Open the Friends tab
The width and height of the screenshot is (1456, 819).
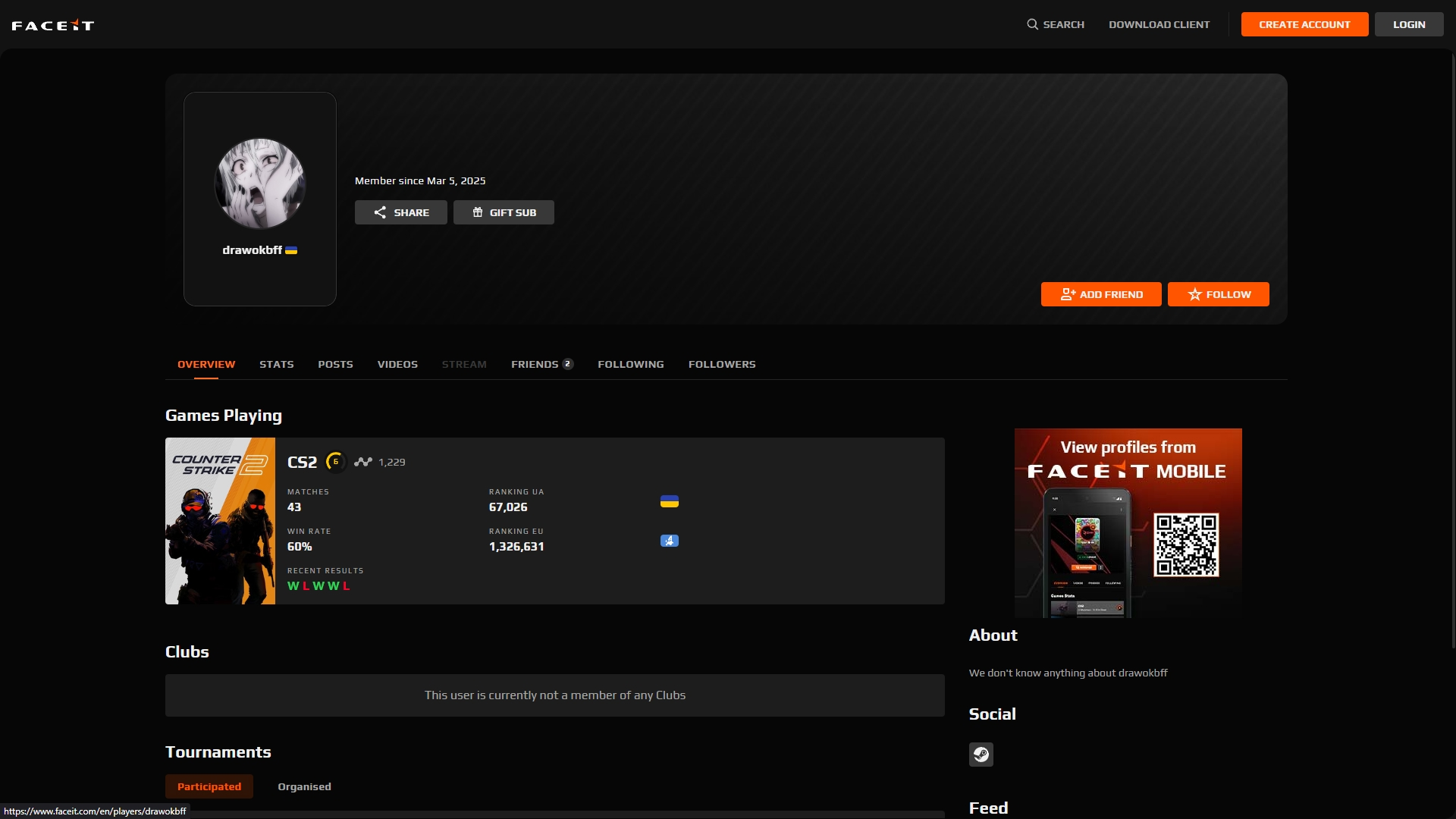pos(542,365)
